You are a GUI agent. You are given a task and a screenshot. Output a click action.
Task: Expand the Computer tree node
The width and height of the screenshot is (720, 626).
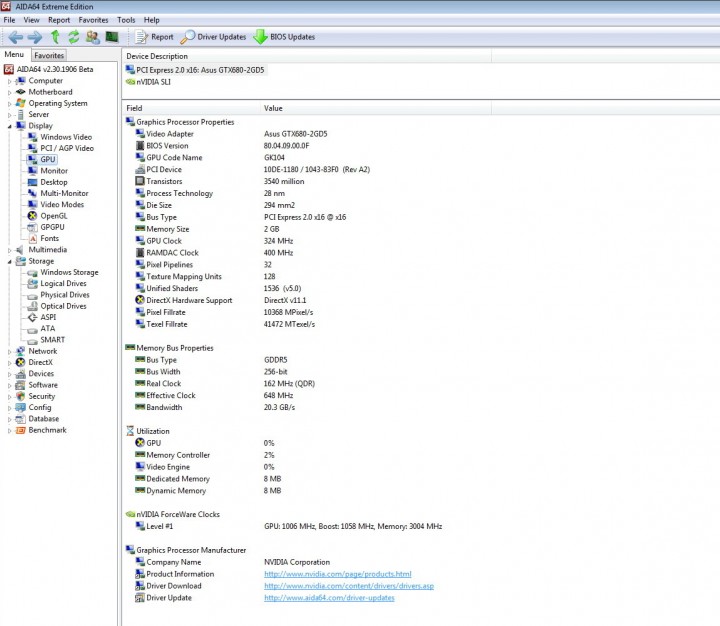(x=9, y=81)
